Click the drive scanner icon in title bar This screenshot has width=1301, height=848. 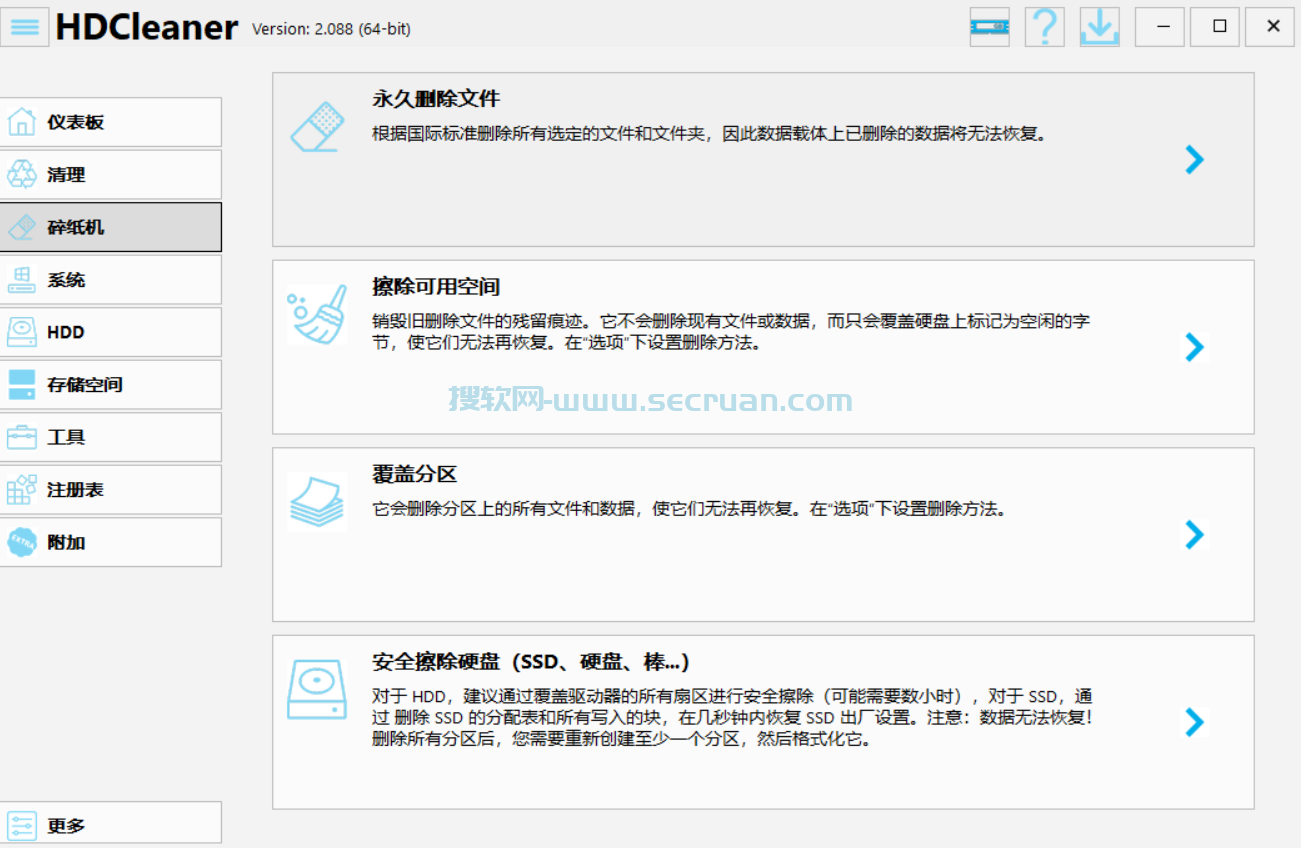pyautogui.click(x=990, y=27)
